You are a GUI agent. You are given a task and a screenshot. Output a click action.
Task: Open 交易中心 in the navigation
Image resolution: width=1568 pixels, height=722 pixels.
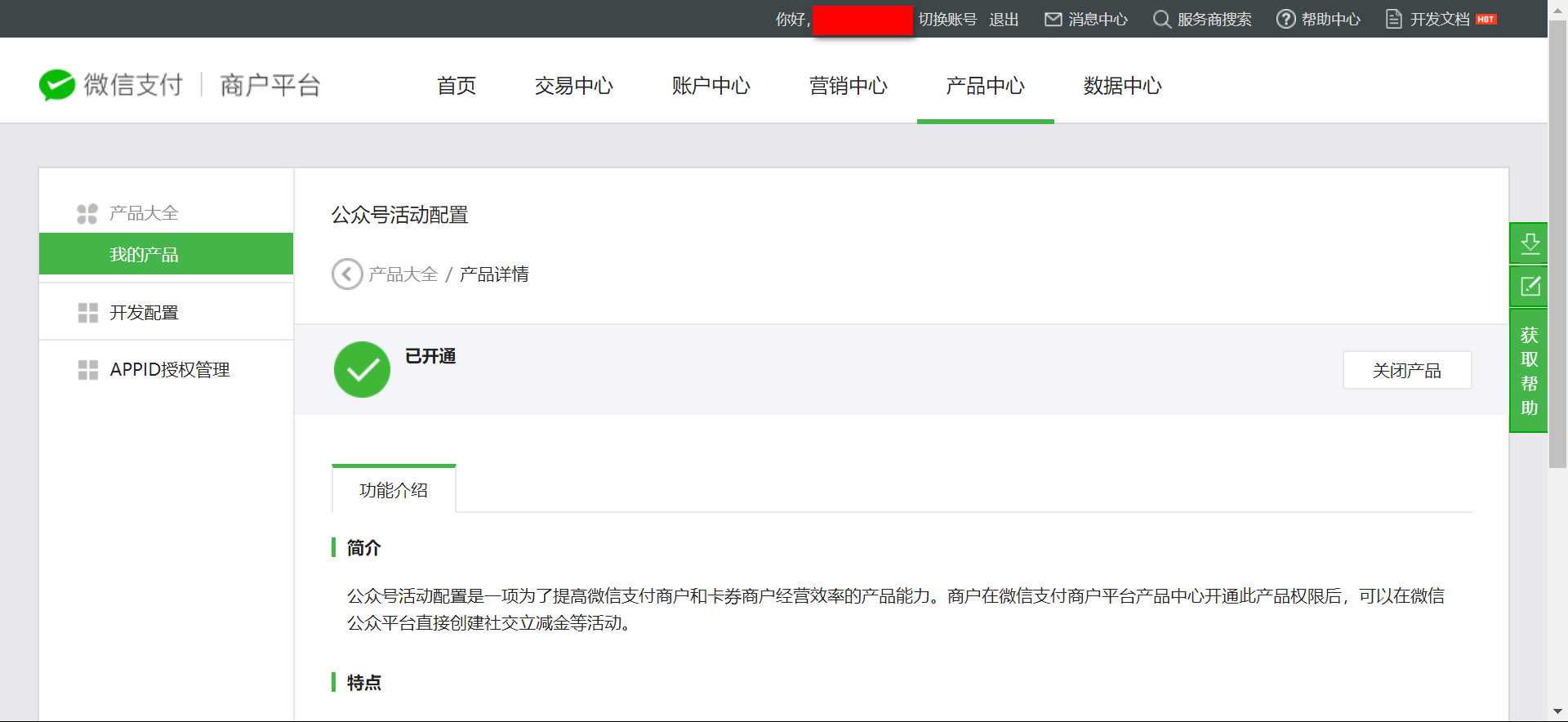tap(573, 85)
